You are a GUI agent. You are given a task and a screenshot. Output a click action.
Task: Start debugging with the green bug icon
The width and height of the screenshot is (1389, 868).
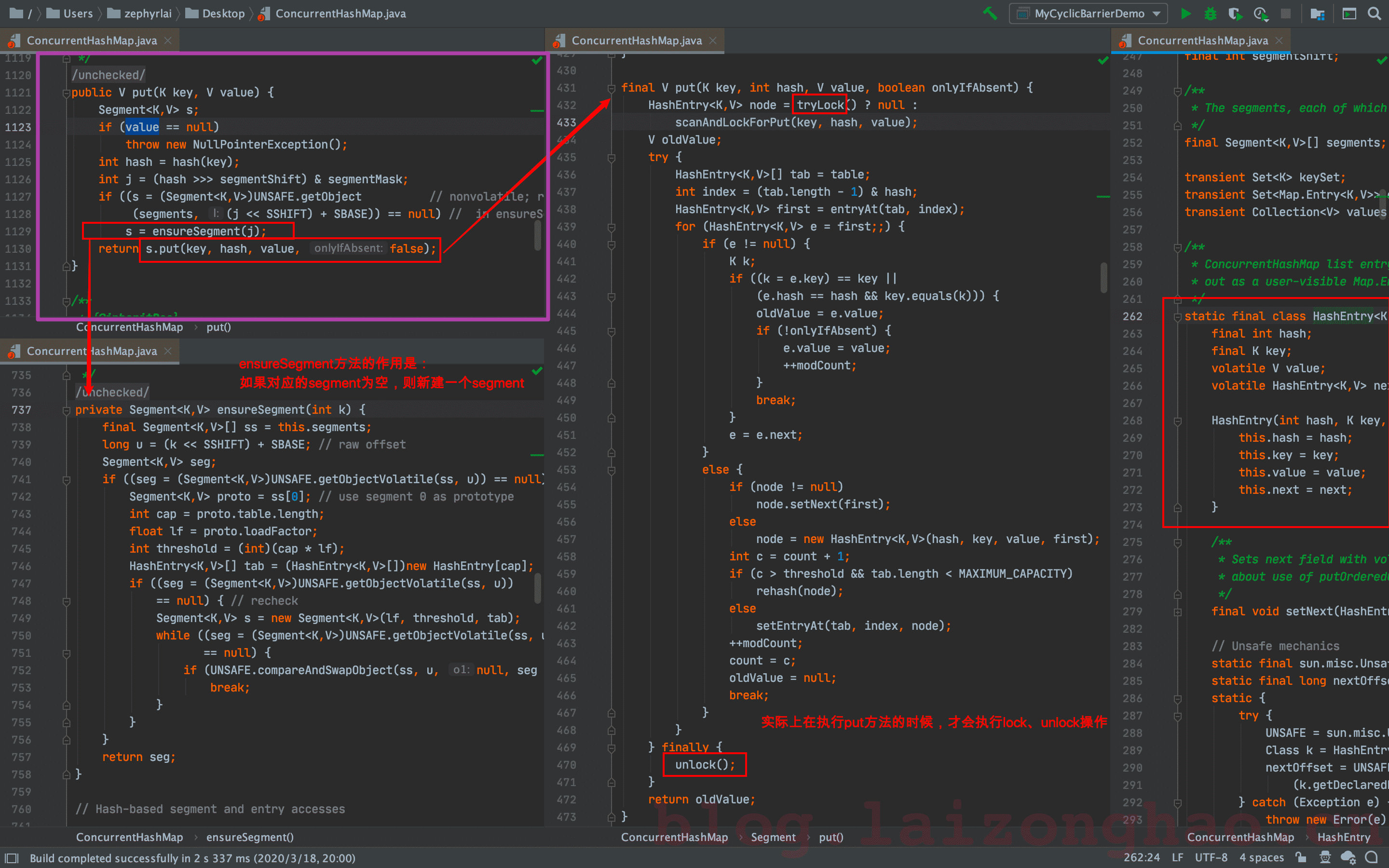(1211, 13)
